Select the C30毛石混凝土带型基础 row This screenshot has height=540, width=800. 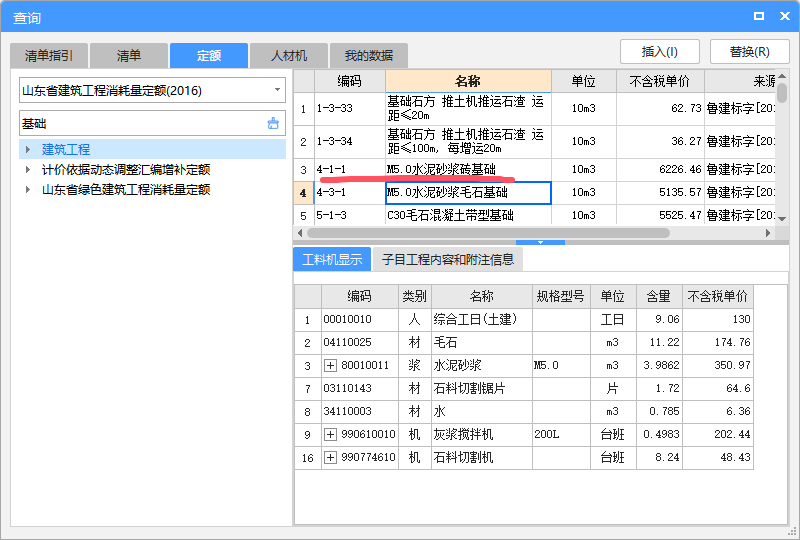pos(535,215)
